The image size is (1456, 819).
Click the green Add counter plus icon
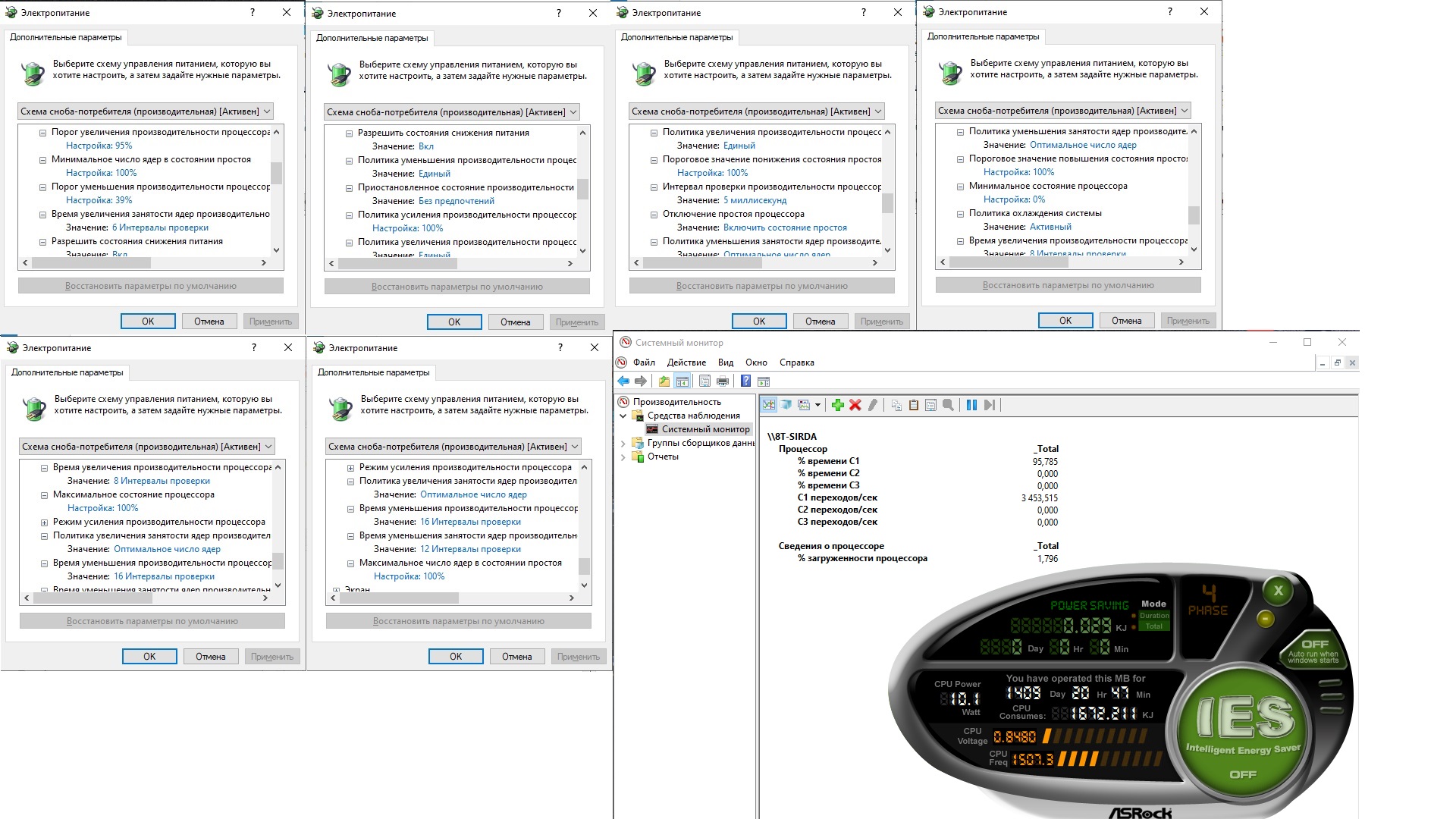point(837,405)
